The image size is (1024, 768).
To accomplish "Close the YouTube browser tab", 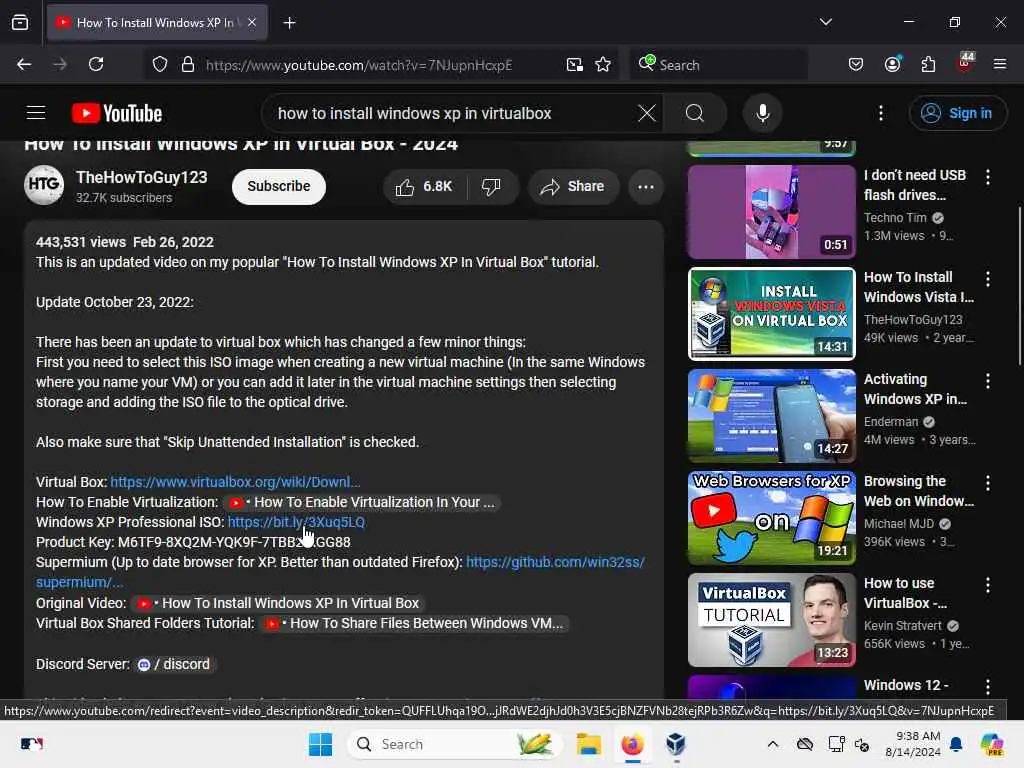I will click(x=252, y=23).
